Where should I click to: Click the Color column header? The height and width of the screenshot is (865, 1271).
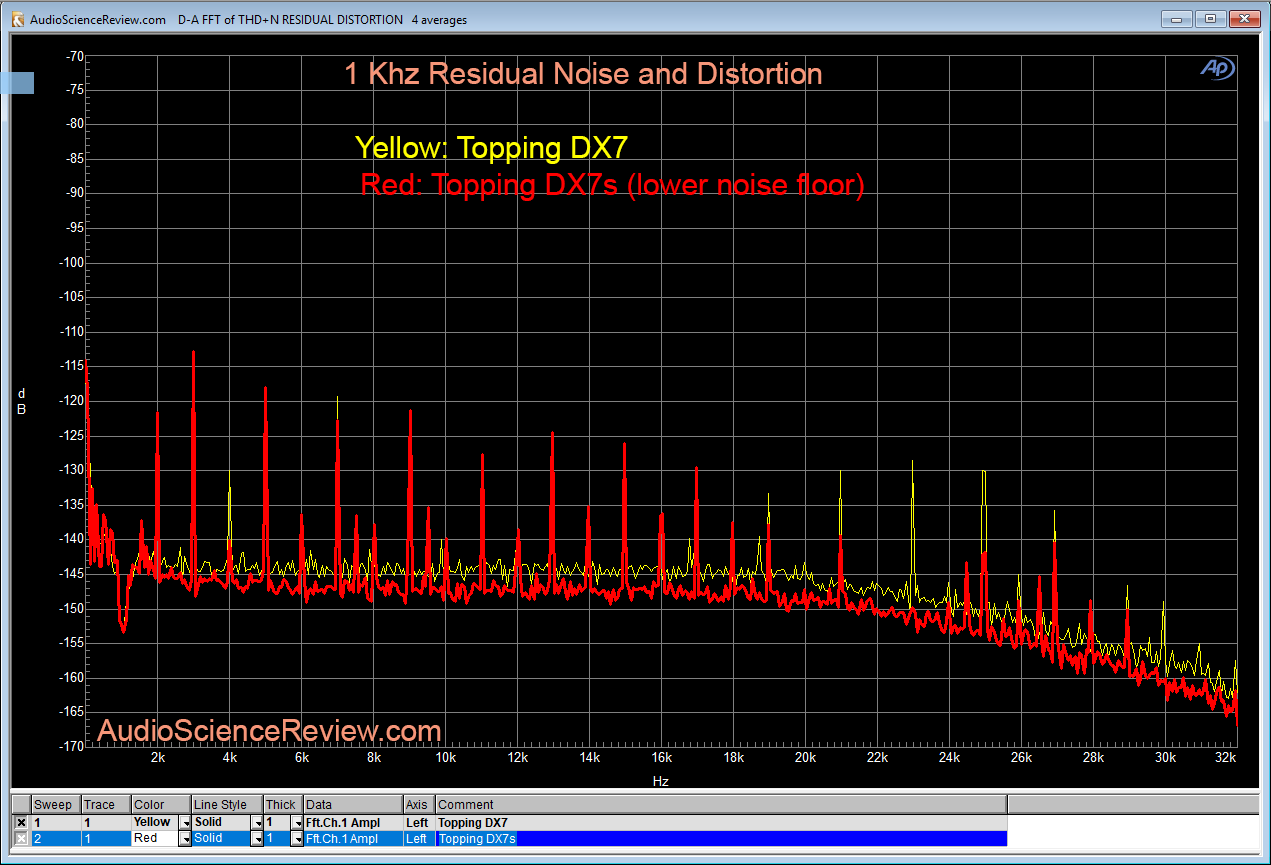click(161, 805)
